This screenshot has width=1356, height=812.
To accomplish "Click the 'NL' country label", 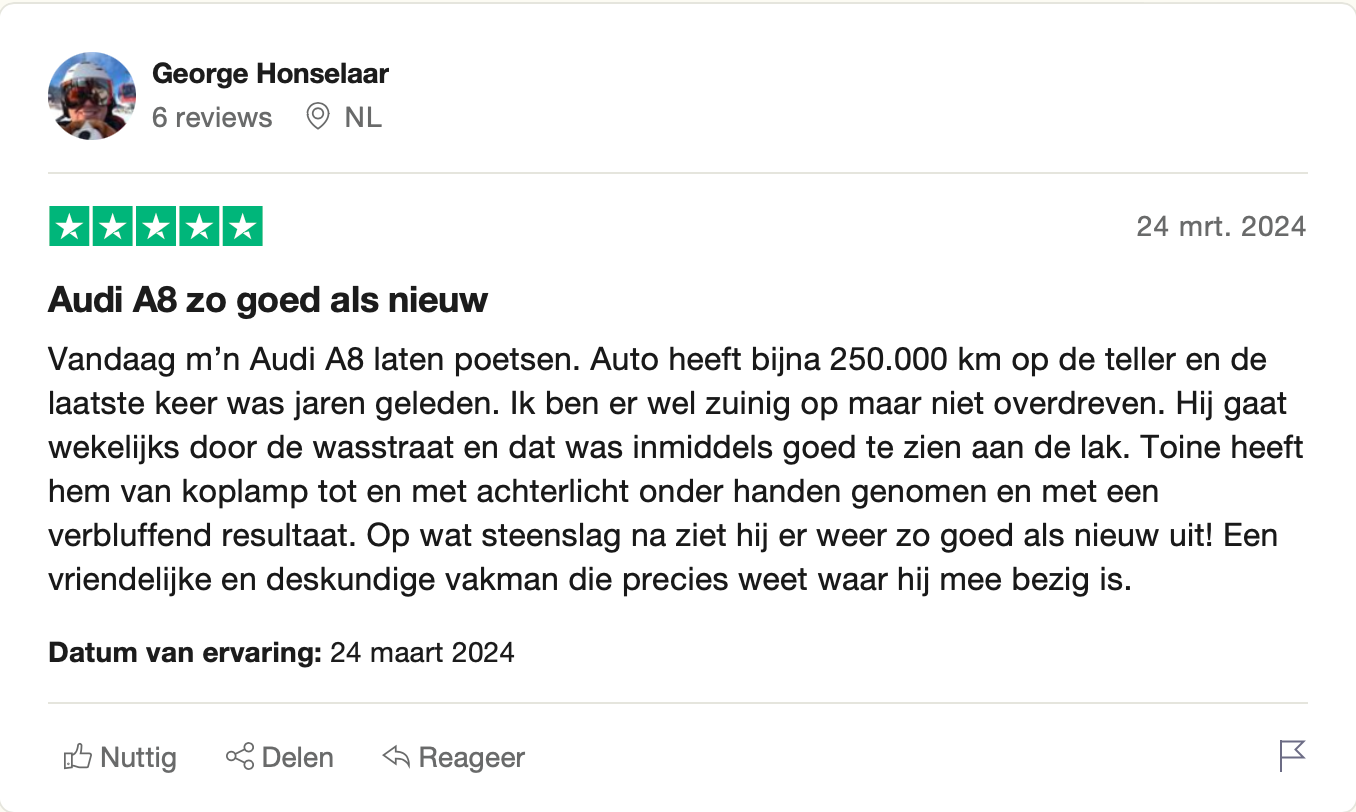I will tap(363, 117).
